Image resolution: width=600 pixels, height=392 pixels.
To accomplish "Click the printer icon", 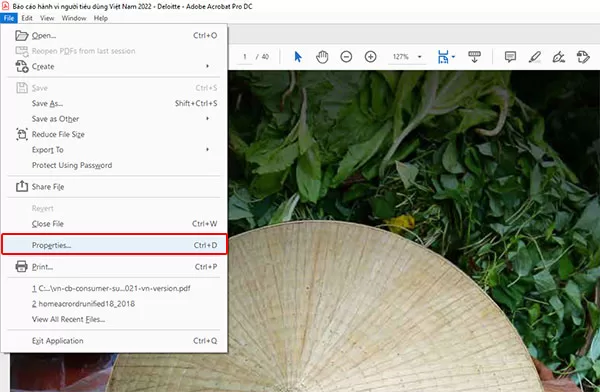I will click(21, 266).
